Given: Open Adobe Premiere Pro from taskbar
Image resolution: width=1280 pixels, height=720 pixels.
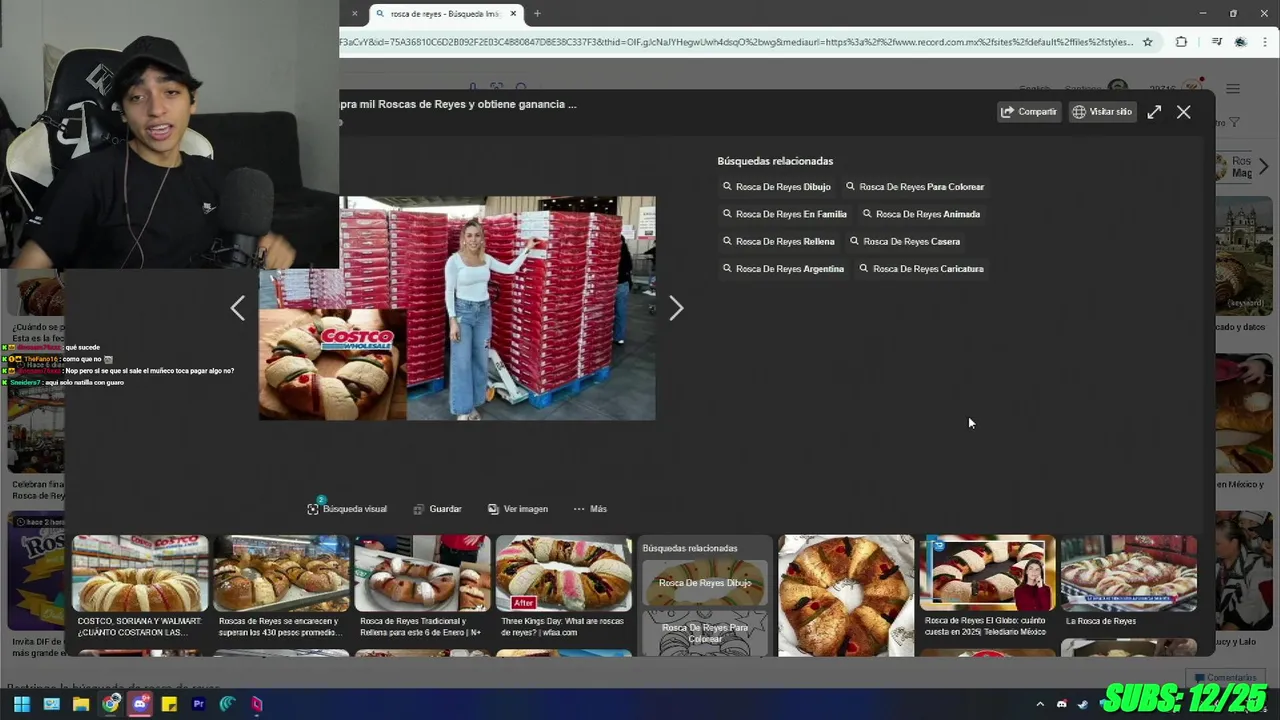Looking at the screenshot, I should click(198, 704).
